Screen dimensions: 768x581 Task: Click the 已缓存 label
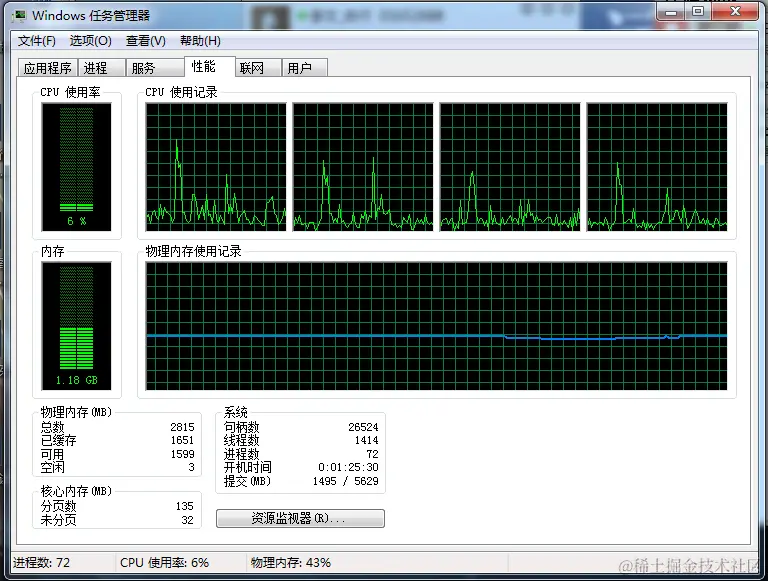click(x=58, y=440)
